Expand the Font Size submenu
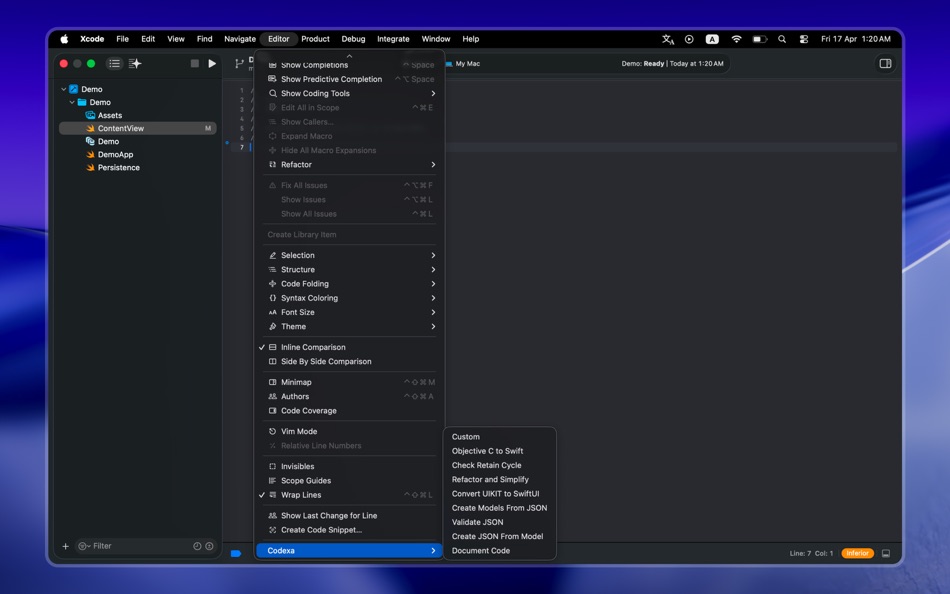The image size is (950, 594). [x=350, y=312]
